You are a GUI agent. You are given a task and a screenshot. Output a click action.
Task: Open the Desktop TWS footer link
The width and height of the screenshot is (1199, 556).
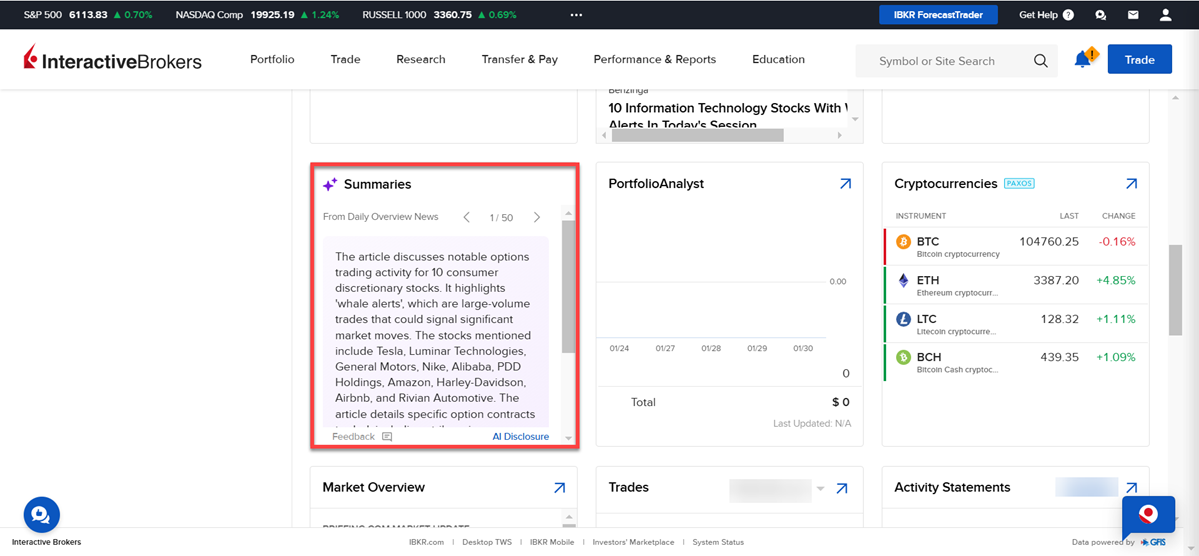487,542
